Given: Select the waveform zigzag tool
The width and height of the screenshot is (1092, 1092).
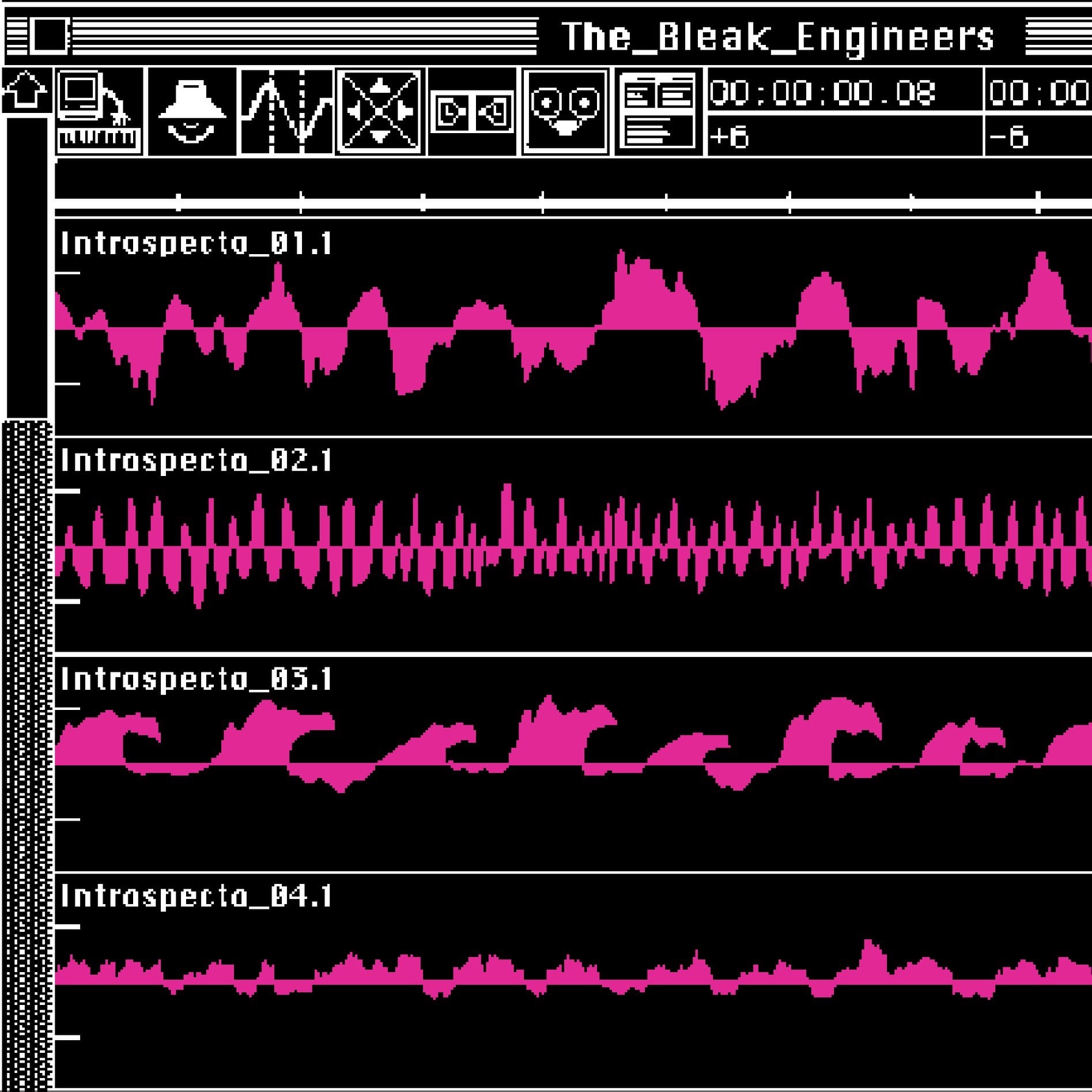Looking at the screenshot, I should coord(286,112).
